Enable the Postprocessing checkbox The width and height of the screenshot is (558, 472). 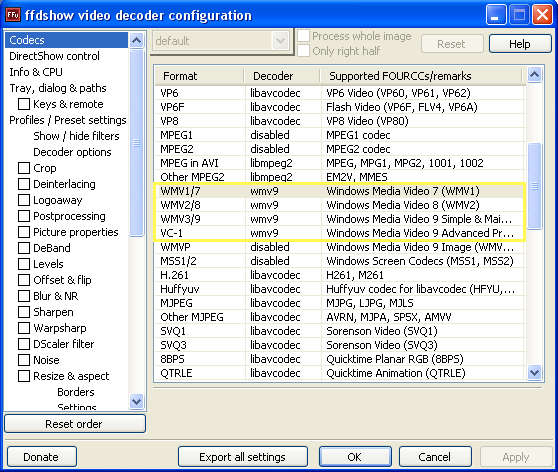(24, 216)
